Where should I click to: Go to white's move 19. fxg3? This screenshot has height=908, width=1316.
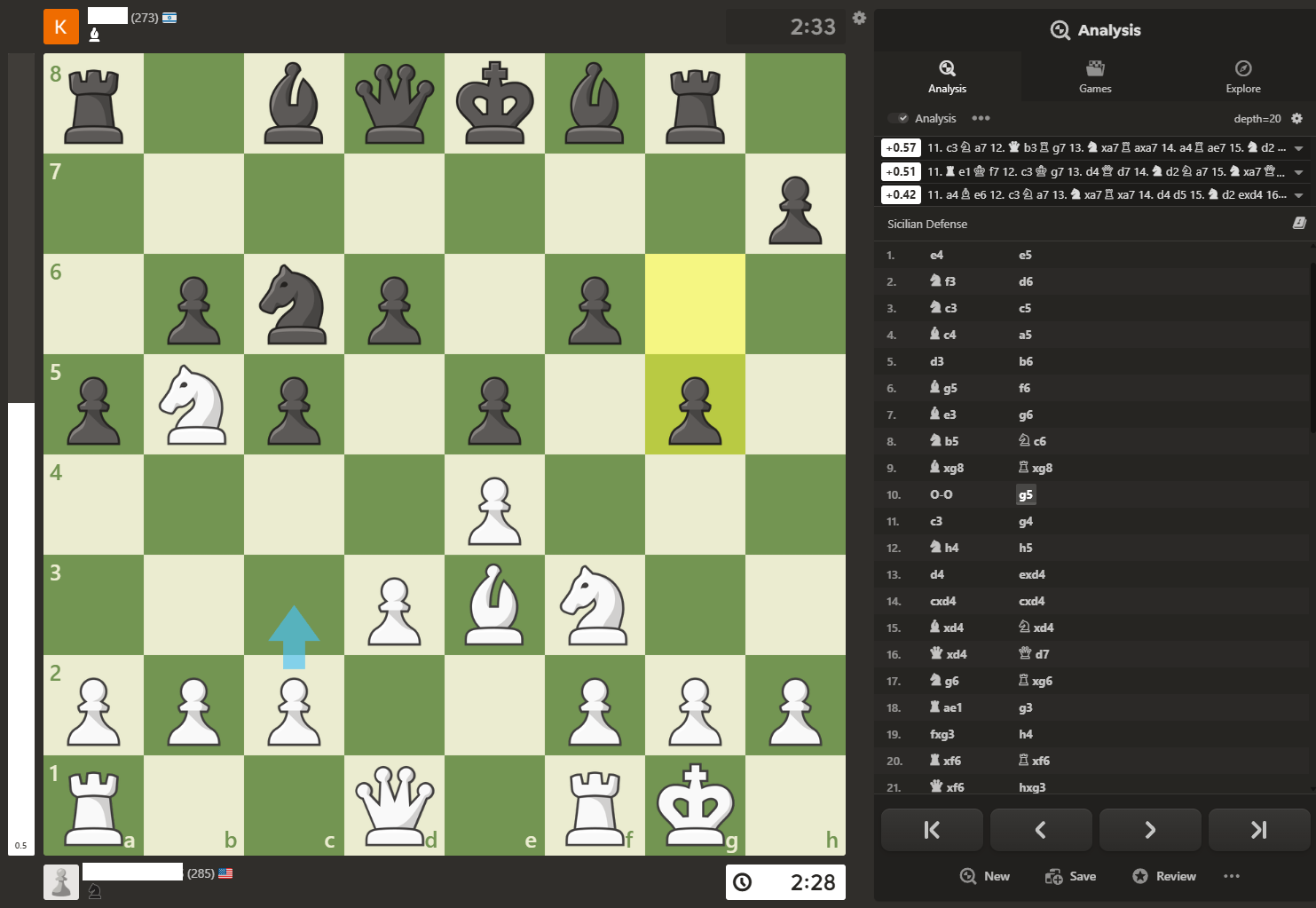tap(942, 734)
